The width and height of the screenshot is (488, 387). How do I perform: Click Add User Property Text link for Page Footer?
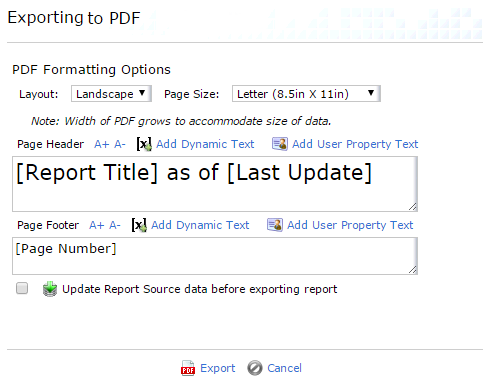tap(350, 225)
